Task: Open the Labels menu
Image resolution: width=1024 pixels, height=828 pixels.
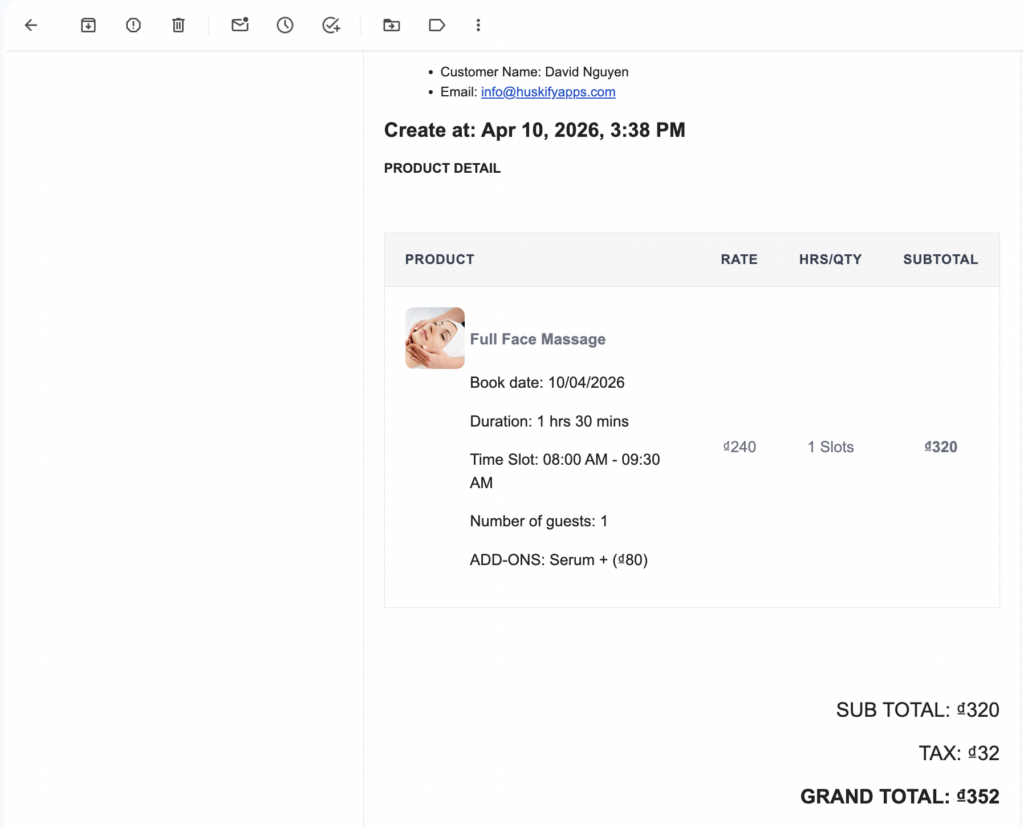Action: (436, 25)
